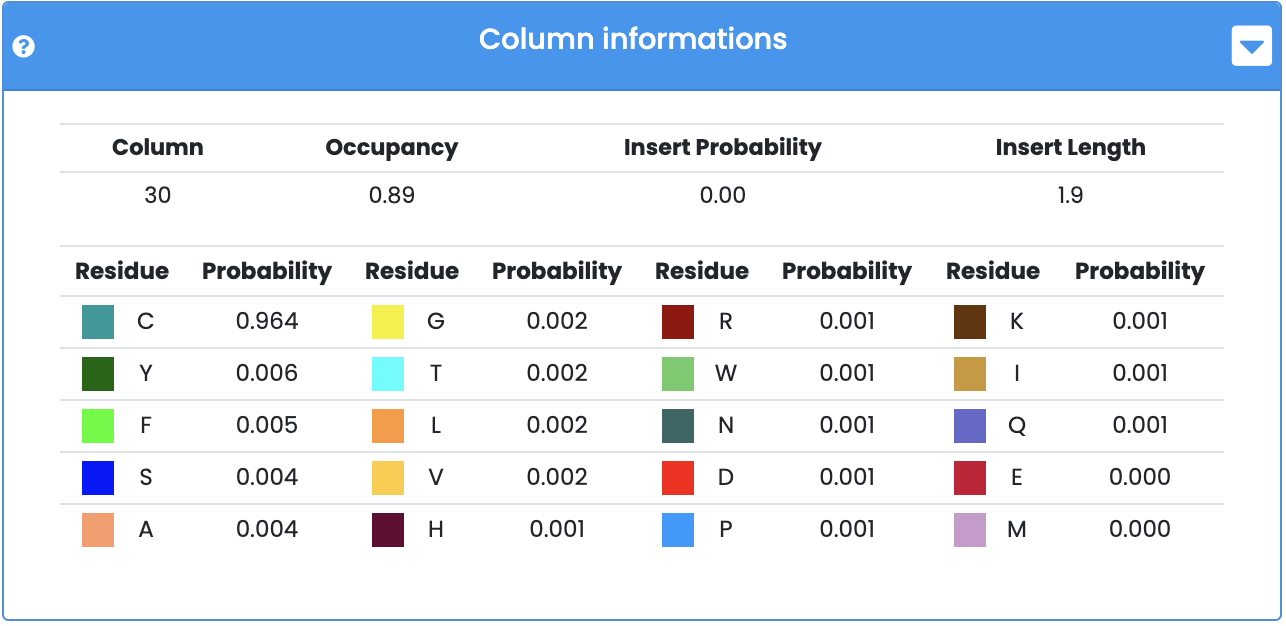Click the Insert Probability header

pyautogui.click(x=722, y=148)
